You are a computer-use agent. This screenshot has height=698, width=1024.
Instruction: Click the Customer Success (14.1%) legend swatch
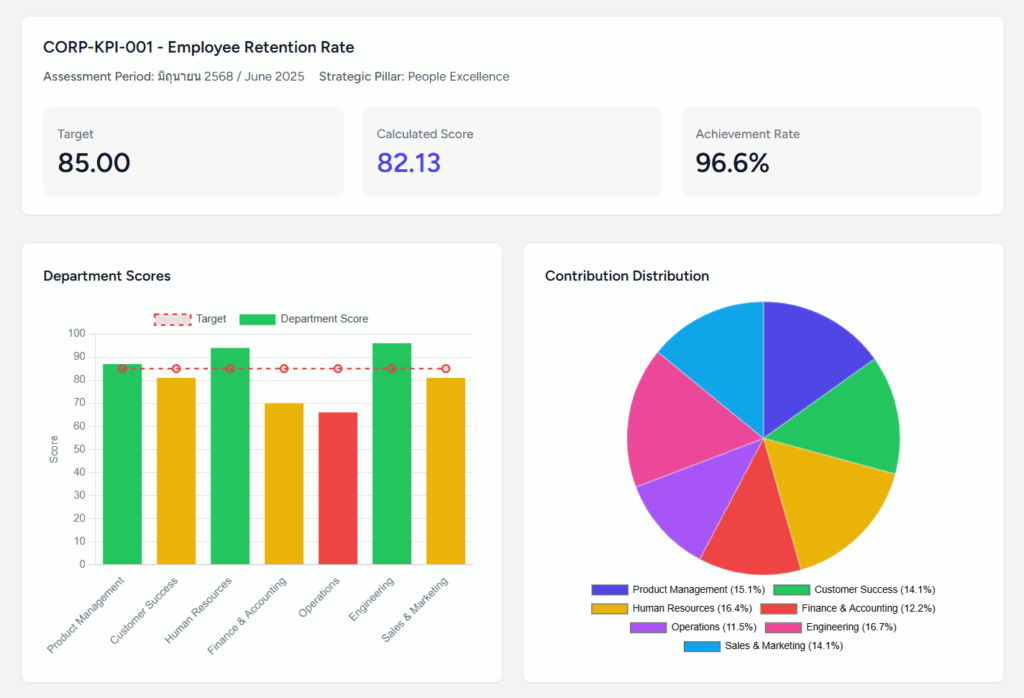pyautogui.click(x=792, y=590)
